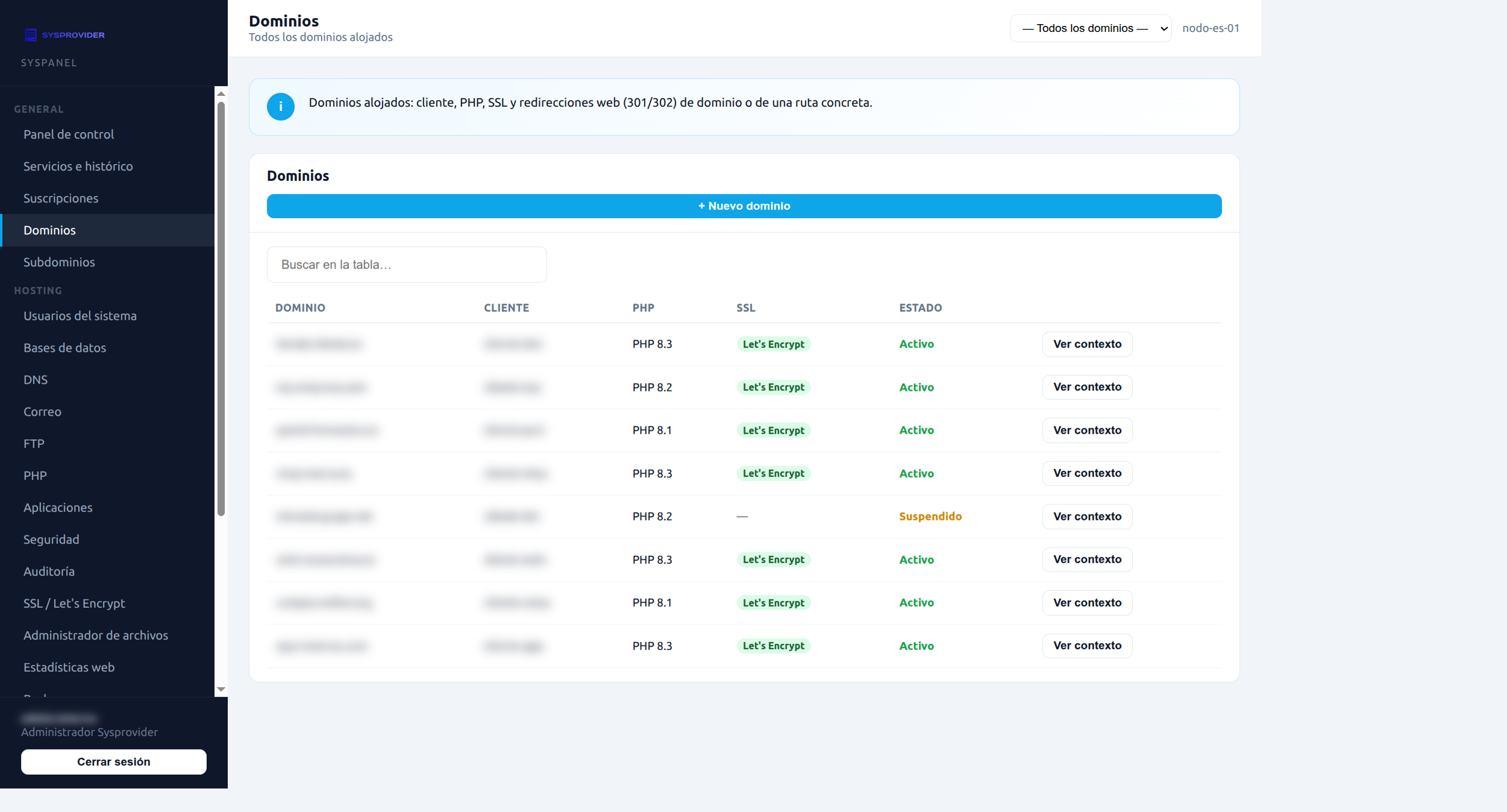Click sidebar scrollbar down arrow

point(221,689)
